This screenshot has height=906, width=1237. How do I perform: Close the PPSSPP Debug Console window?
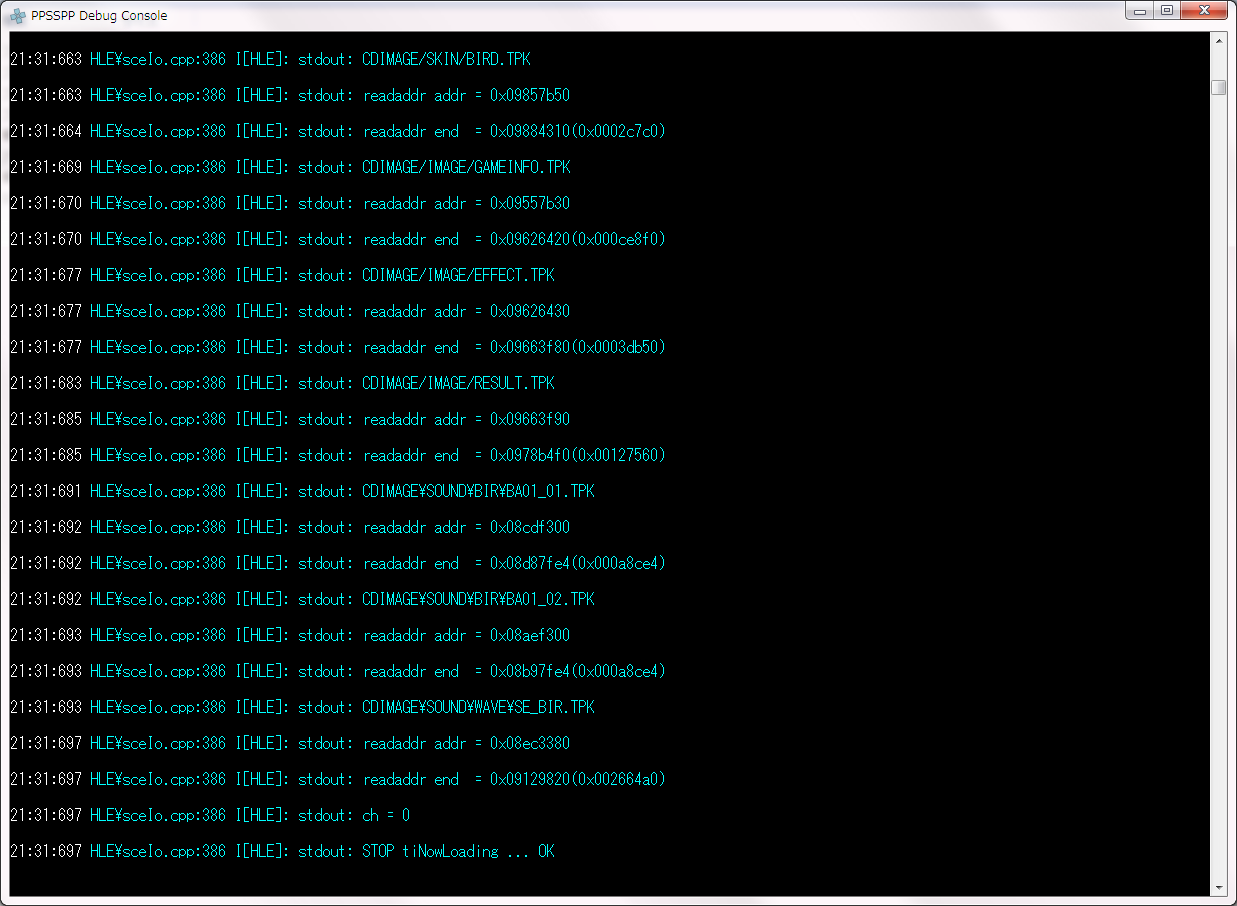click(x=1204, y=11)
